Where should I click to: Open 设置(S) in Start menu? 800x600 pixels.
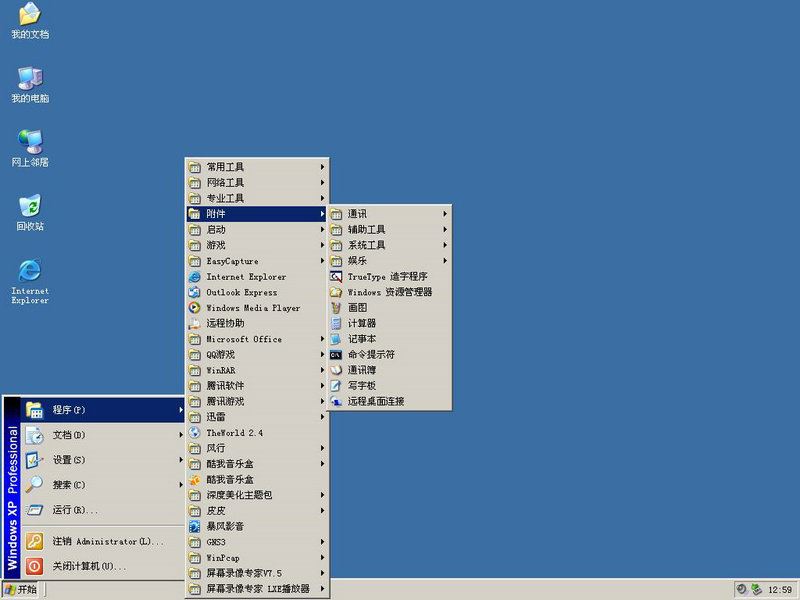(x=103, y=460)
